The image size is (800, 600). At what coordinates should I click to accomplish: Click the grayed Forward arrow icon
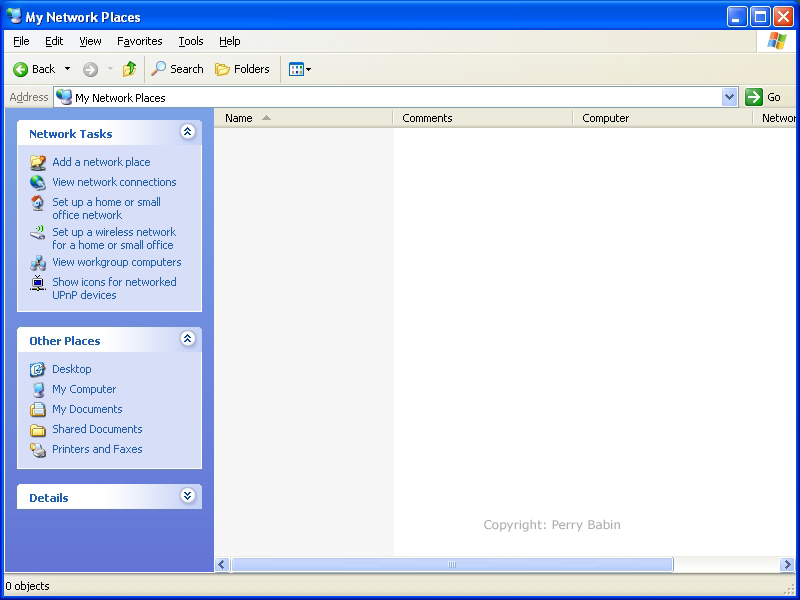click(90, 69)
